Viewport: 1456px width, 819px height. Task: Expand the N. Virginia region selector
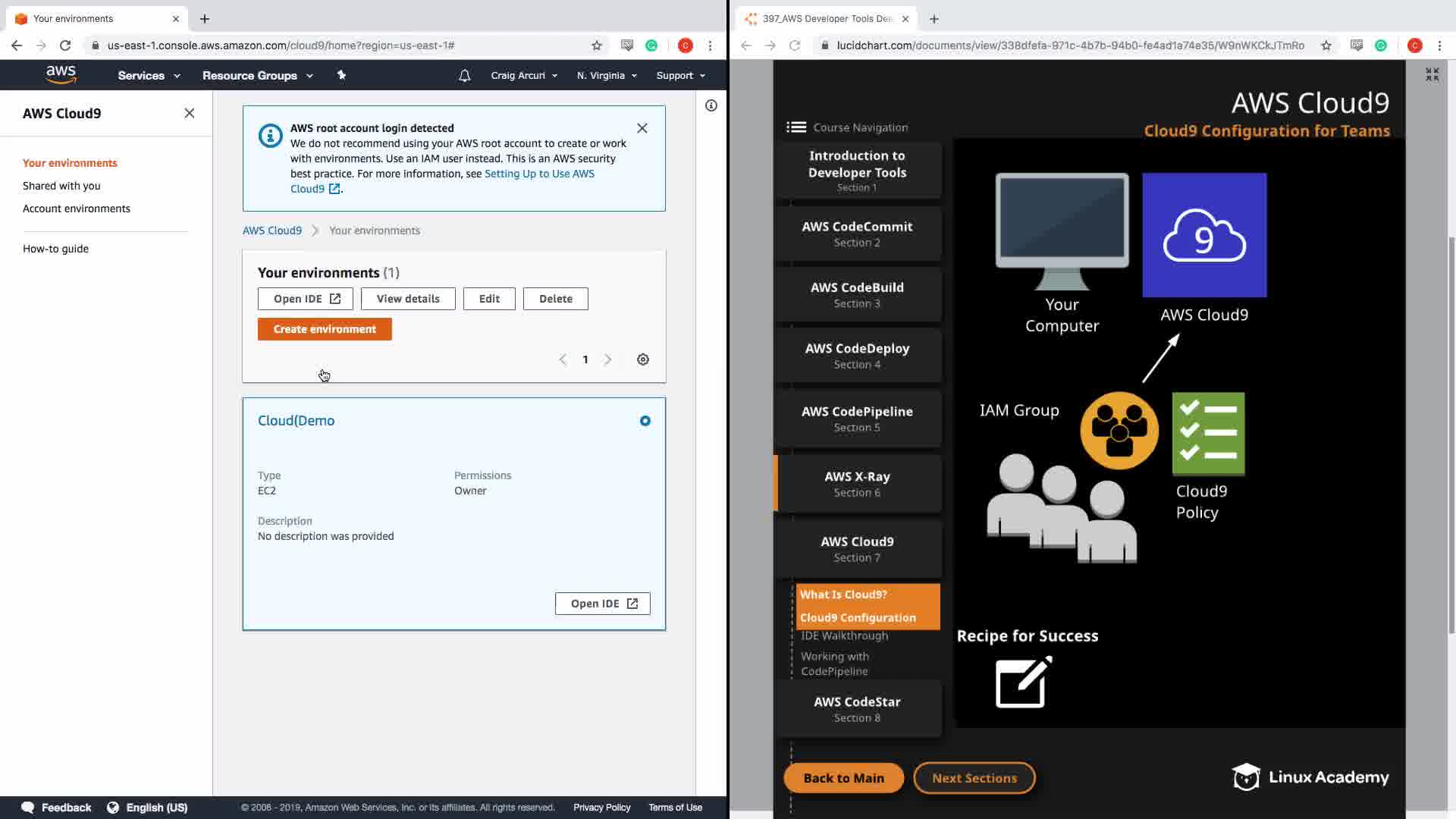pyautogui.click(x=606, y=76)
